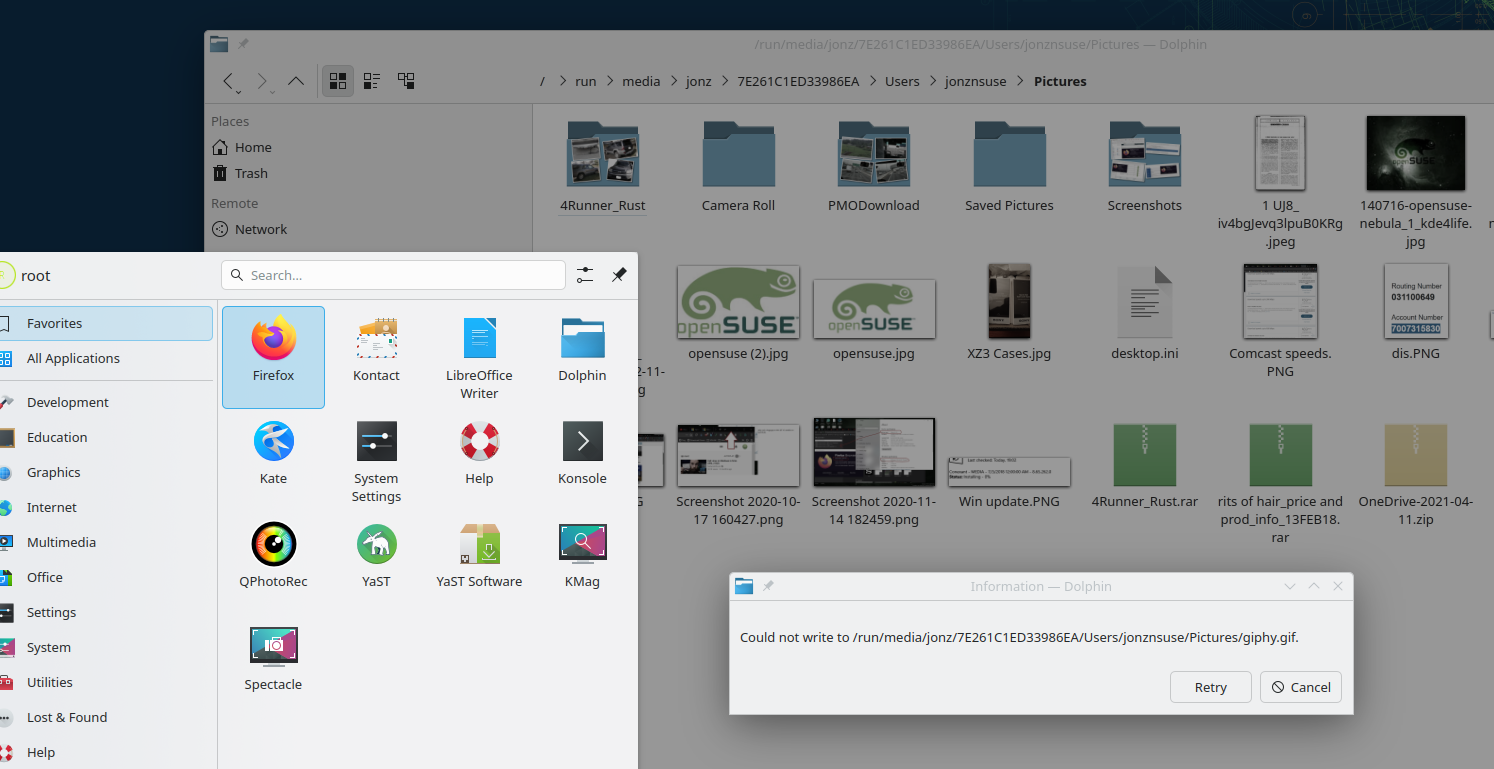The width and height of the screenshot is (1494, 769).
Task: Open launcher configure settings button
Action: (x=585, y=275)
